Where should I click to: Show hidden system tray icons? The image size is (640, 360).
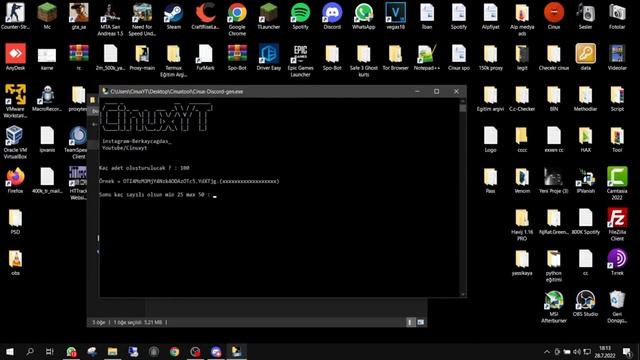pyautogui.click(x=547, y=351)
